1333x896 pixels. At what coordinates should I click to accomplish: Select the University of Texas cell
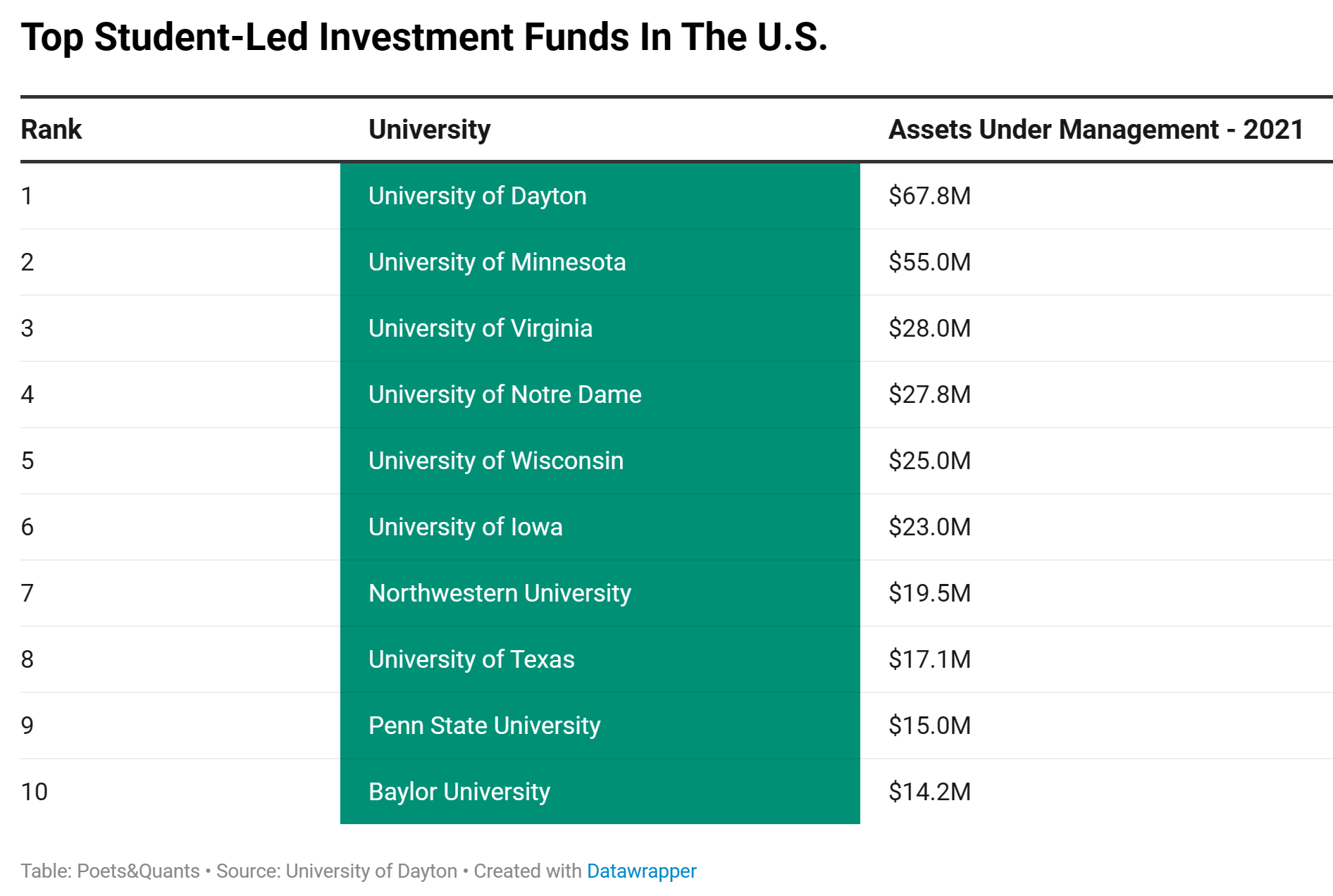(471, 659)
